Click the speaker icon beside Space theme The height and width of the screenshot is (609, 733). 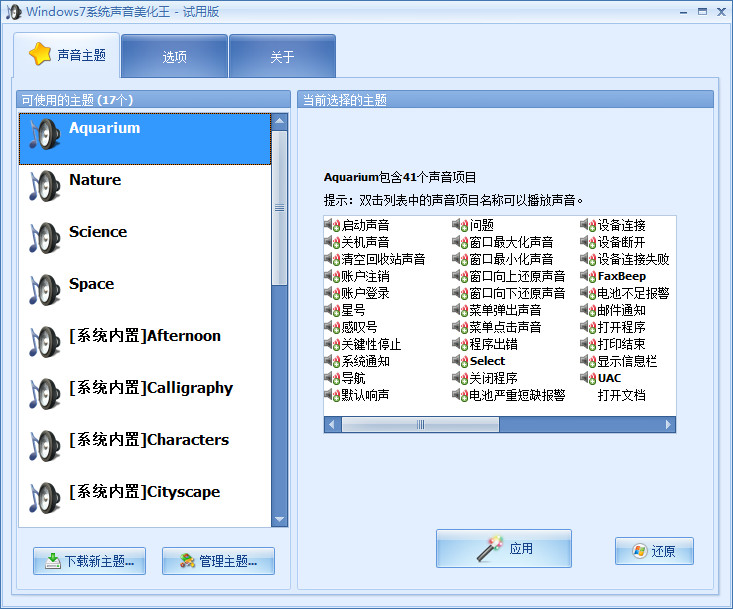pos(45,290)
